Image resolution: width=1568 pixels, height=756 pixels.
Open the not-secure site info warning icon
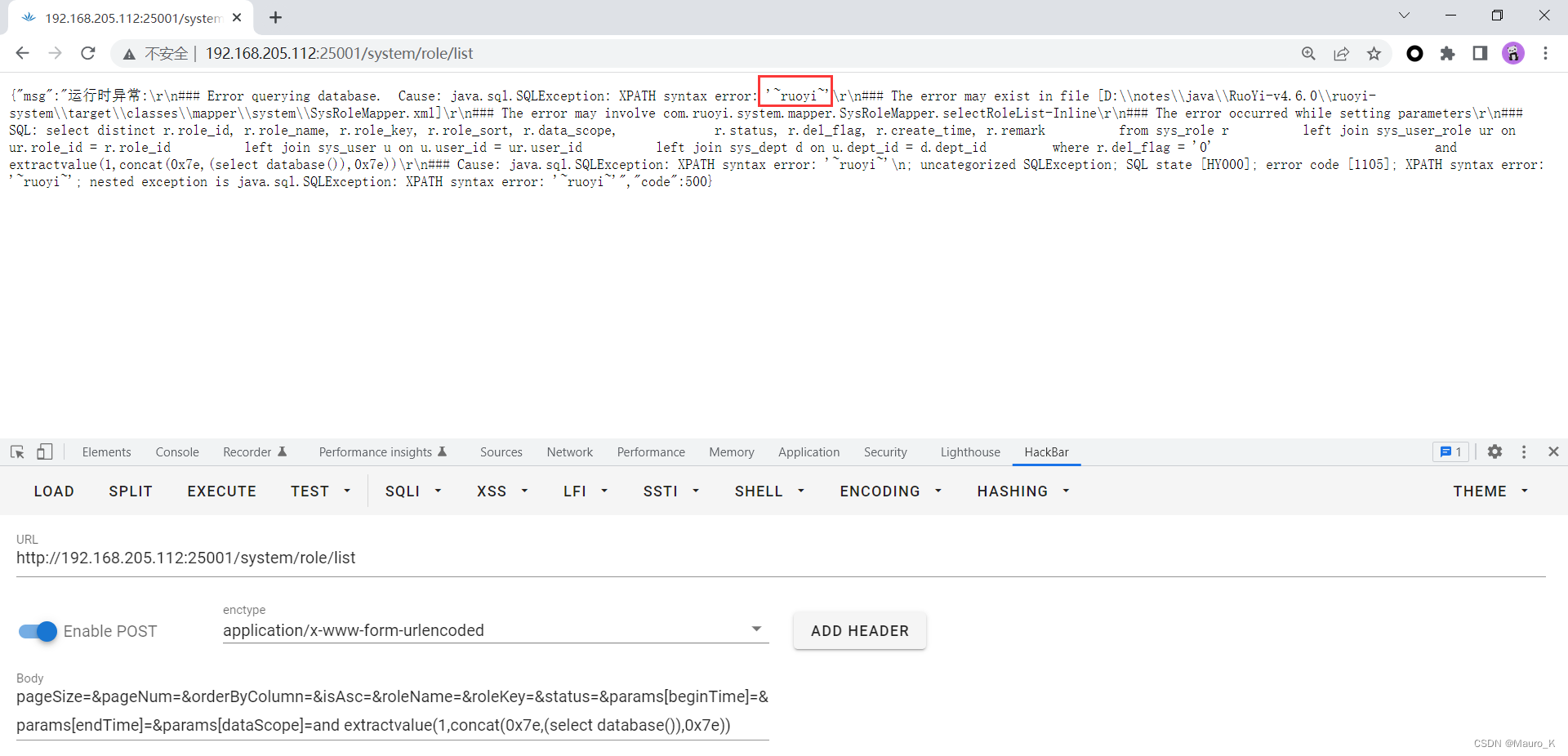point(129,54)
